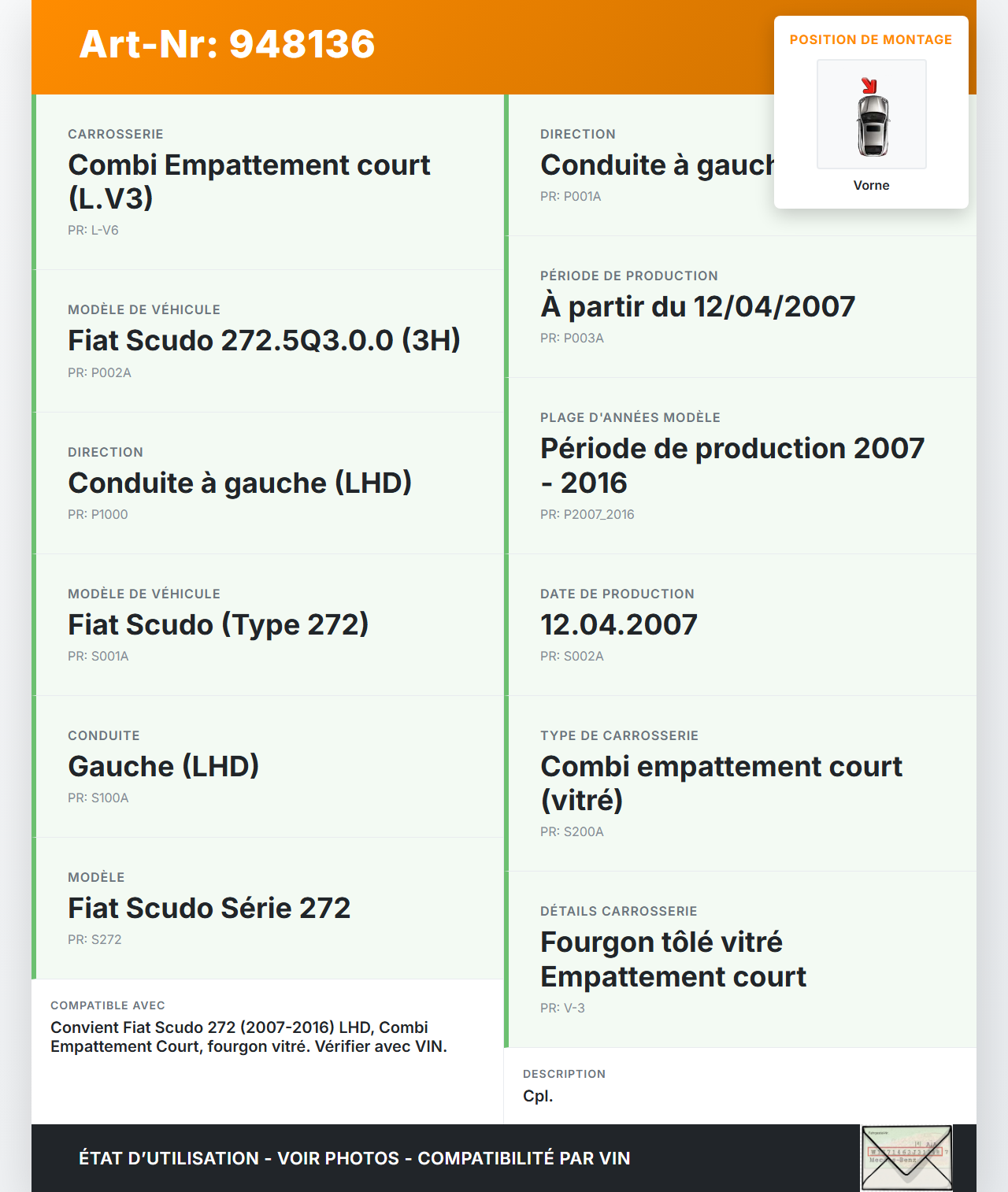Click the 'État d'utilisation - Voir photos' footer banner
The height and width of the screenshot is (1192, 1008).
click(354, 1158)
